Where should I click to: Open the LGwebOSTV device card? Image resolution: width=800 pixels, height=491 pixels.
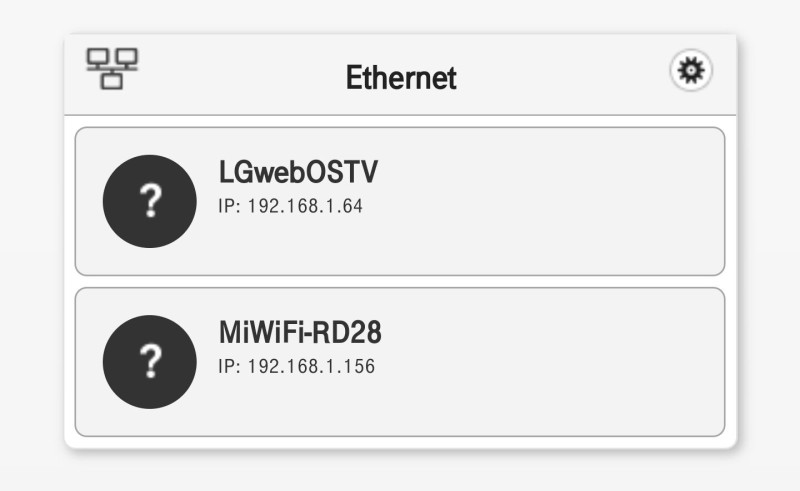tap(400, 201)
